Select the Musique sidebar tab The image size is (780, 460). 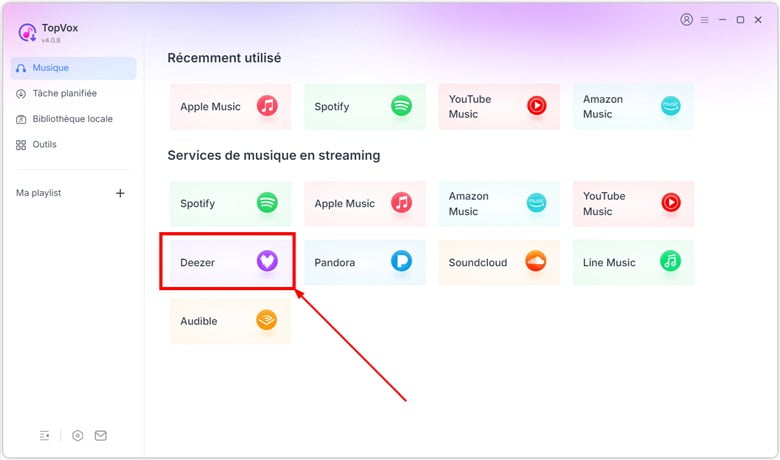pos(73,68)
